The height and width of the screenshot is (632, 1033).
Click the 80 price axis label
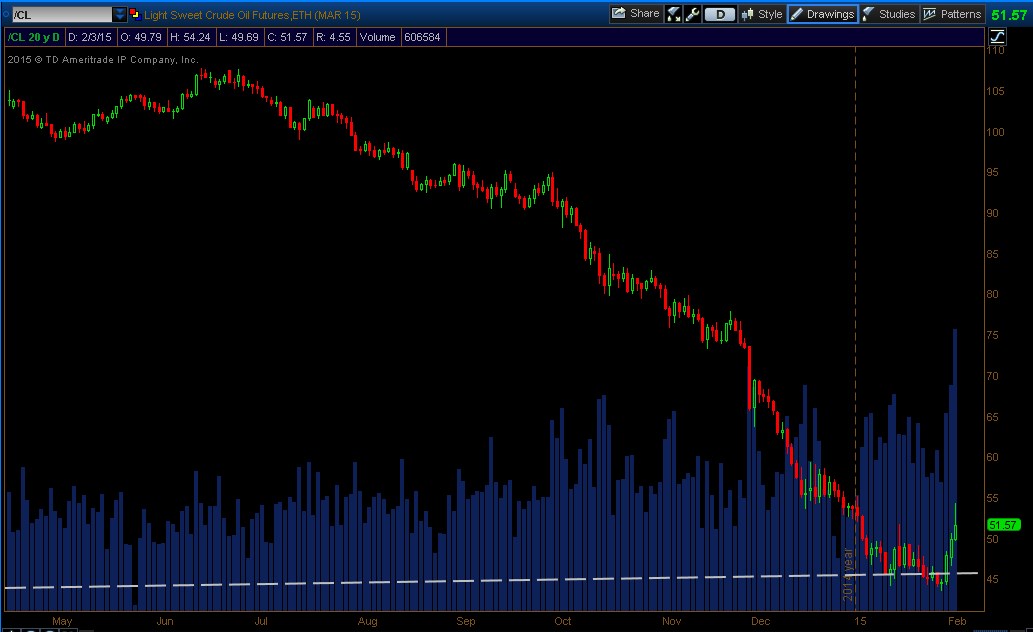pos(992,294)
